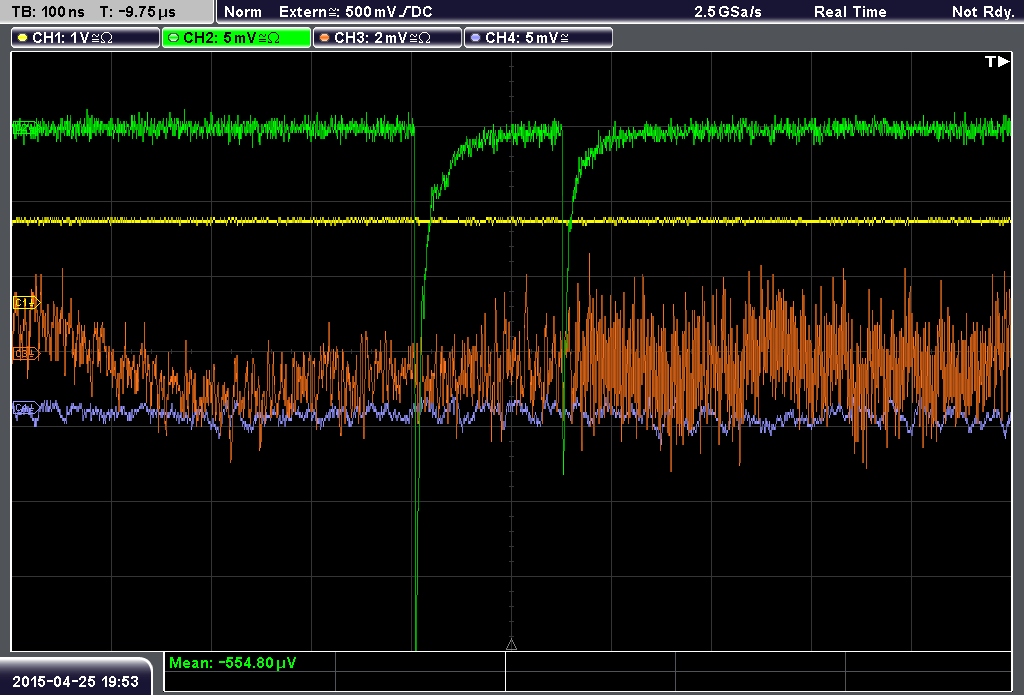Click the T trigger arrow marker at top right

click(997, 61)
